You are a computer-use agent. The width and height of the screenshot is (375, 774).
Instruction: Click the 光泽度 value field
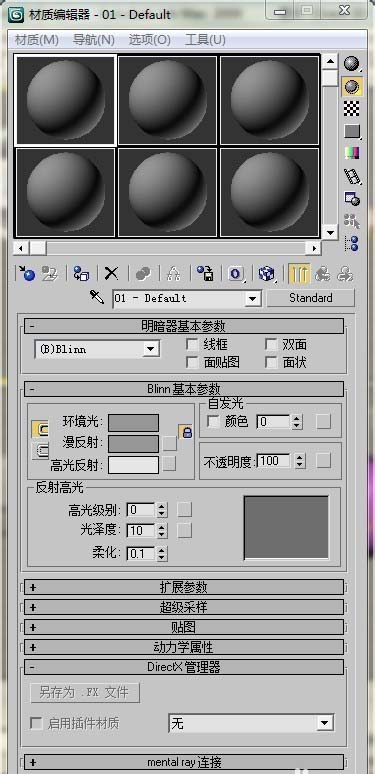[141, 530]
